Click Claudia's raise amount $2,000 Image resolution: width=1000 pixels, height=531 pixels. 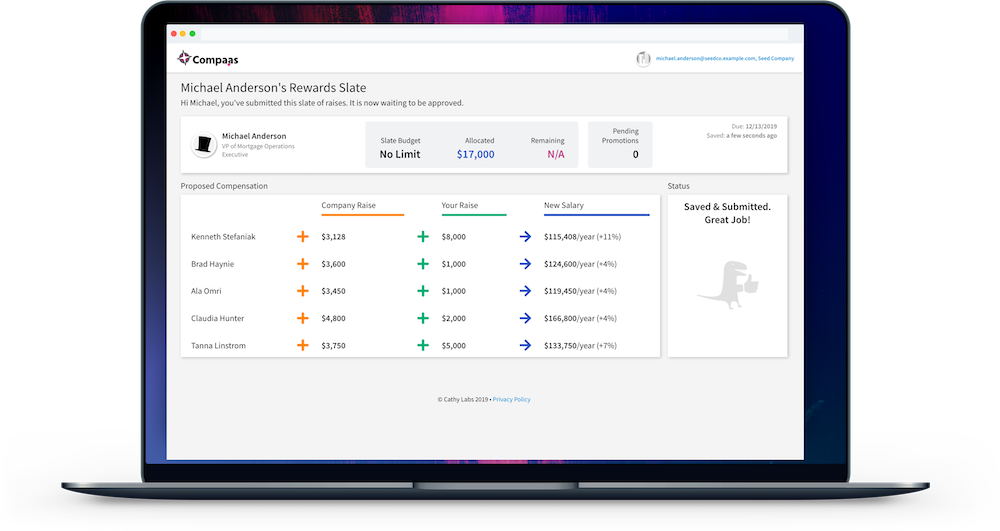click(453, 318)
